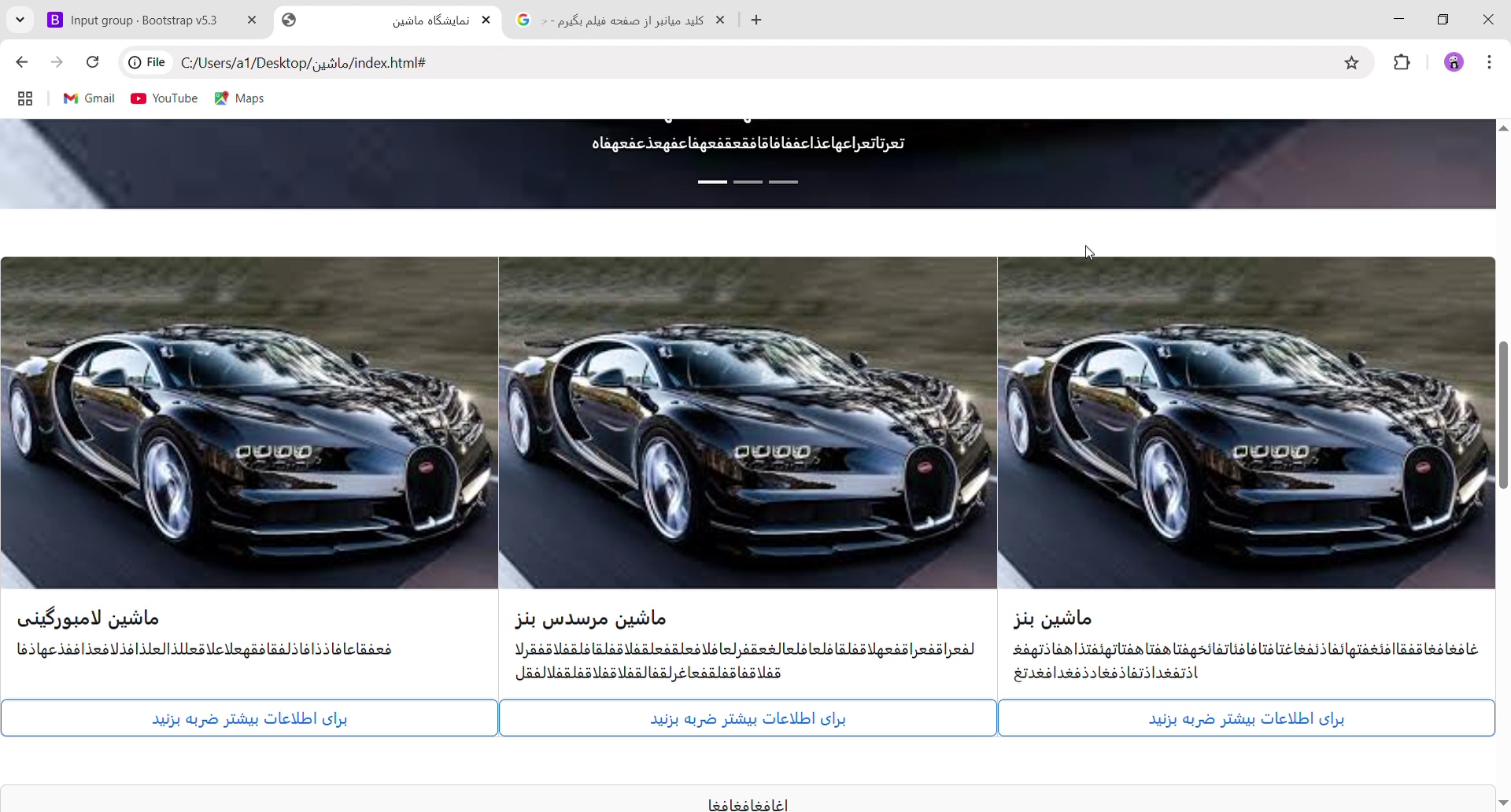Click the carousel caption text
1511x812 pixels.
pos(748,143)
